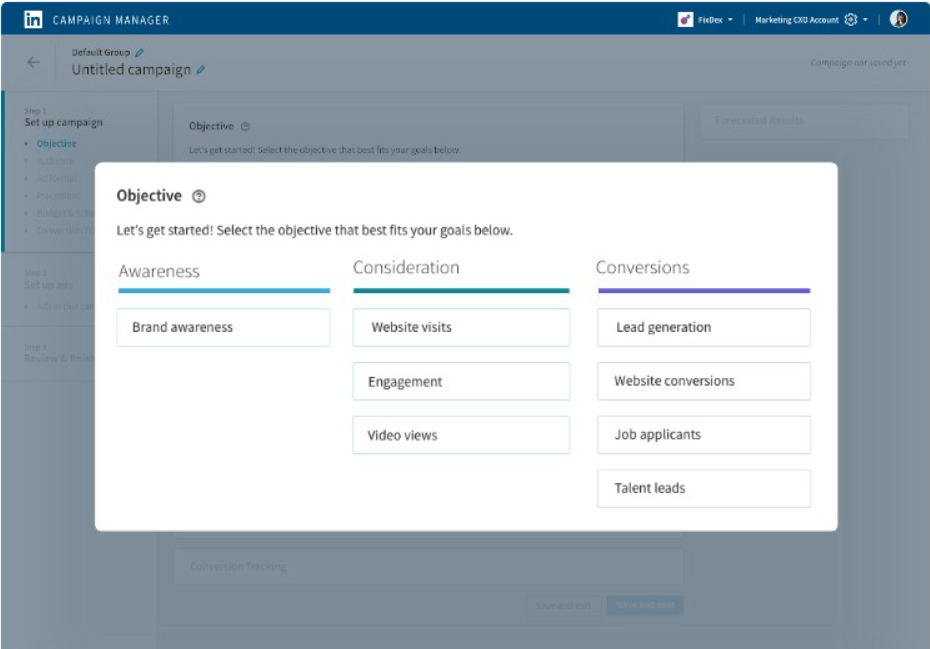Screen dimensions: 930x649
Task: Go to the Audience step in the sidebar
Action: click(55, 161)
